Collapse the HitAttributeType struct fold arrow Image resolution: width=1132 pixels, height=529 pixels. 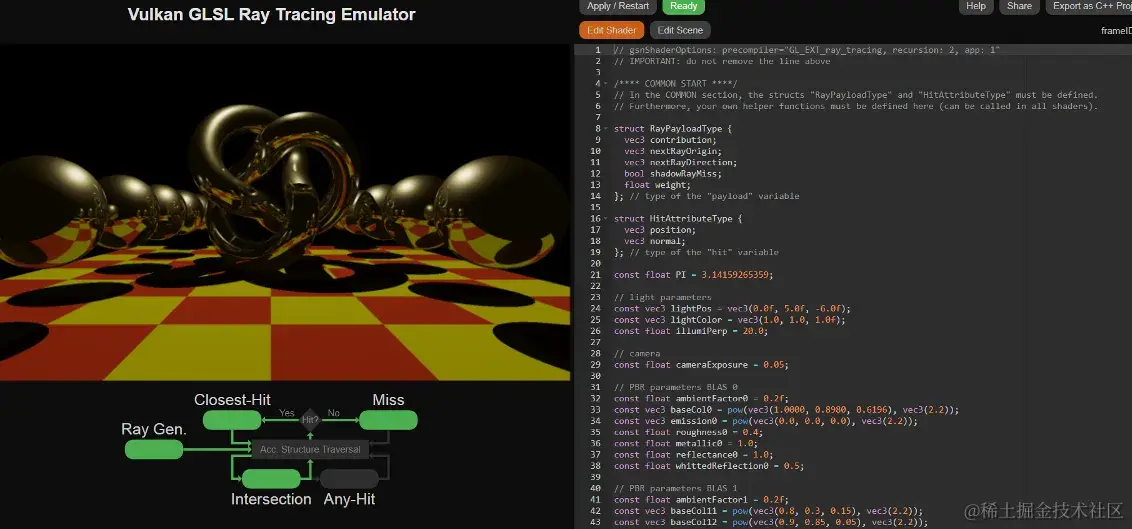pos(606,219)
